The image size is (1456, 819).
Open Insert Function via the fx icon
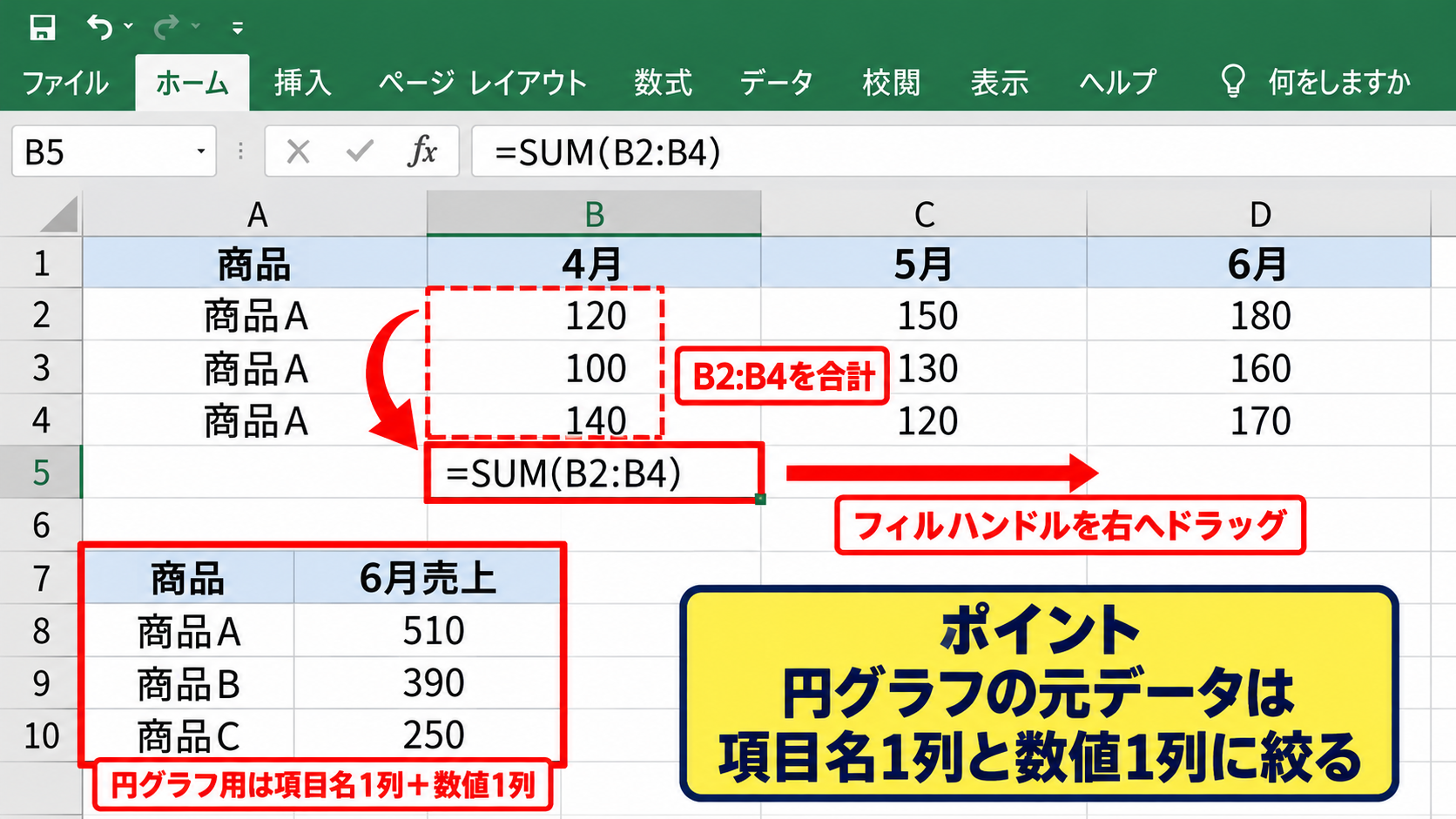point(422,151)
